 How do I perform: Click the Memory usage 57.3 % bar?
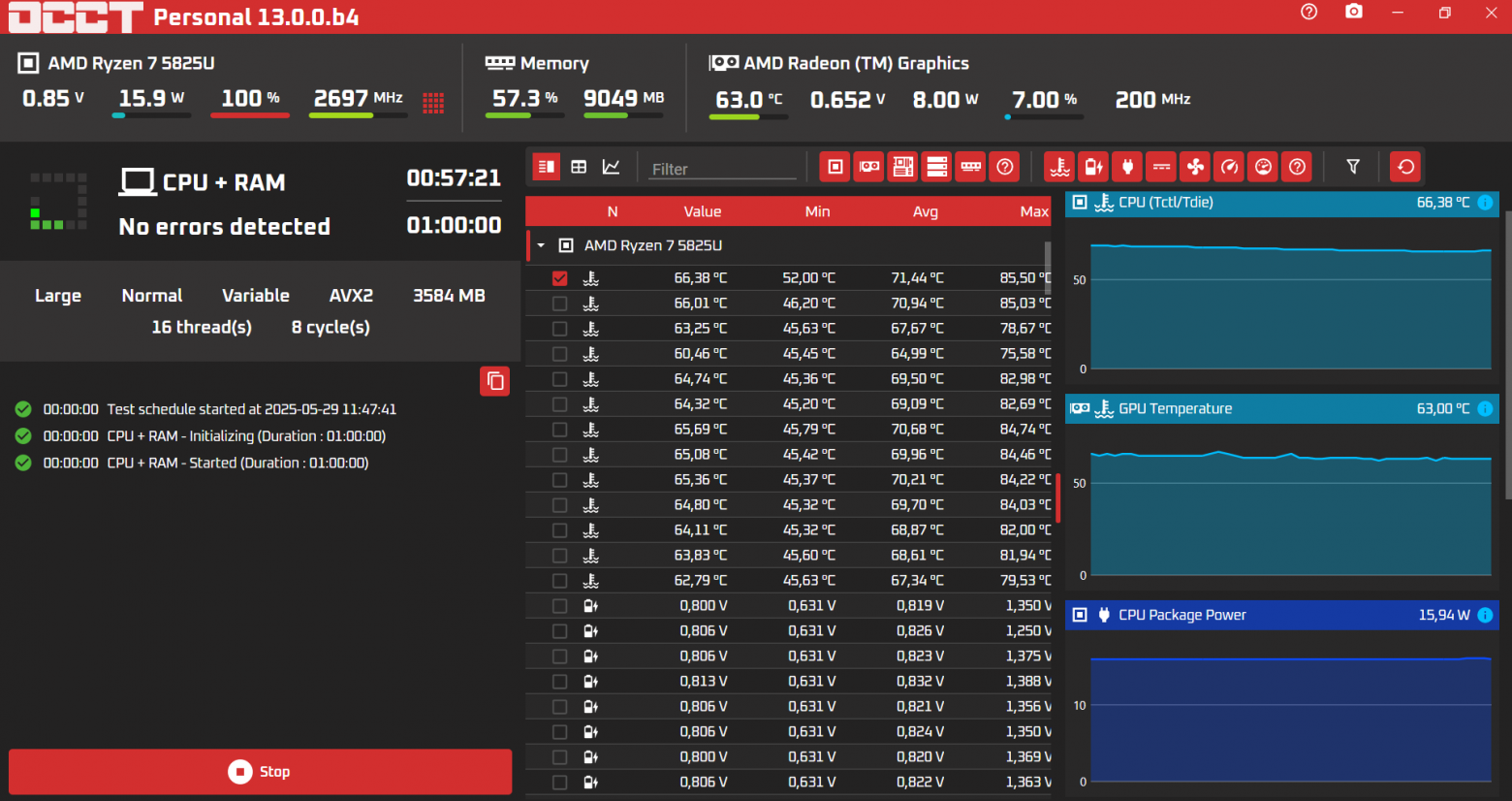tap(524, 115)
